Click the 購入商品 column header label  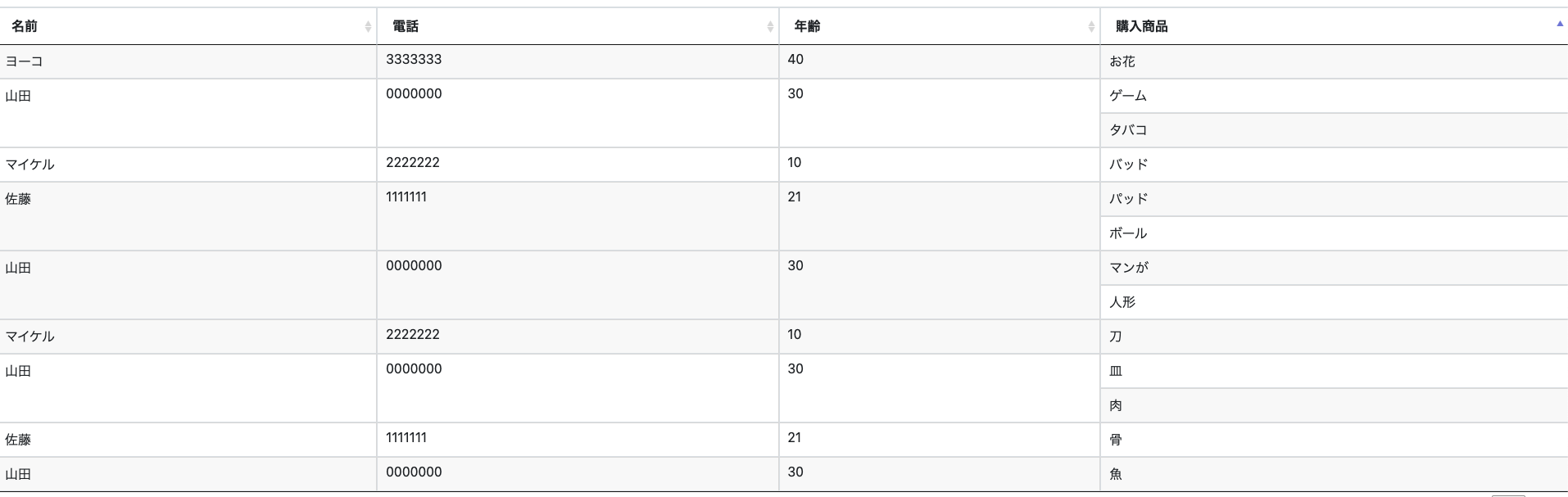tap(1141, 26)
